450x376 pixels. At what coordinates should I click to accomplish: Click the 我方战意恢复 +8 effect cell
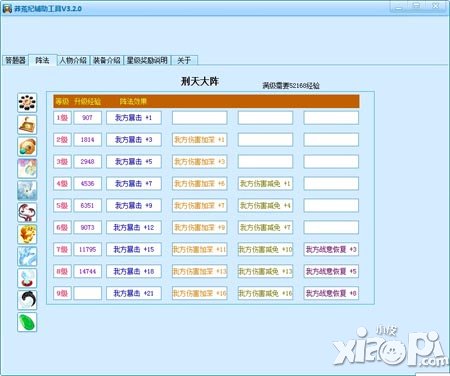(x=331, y=293)
